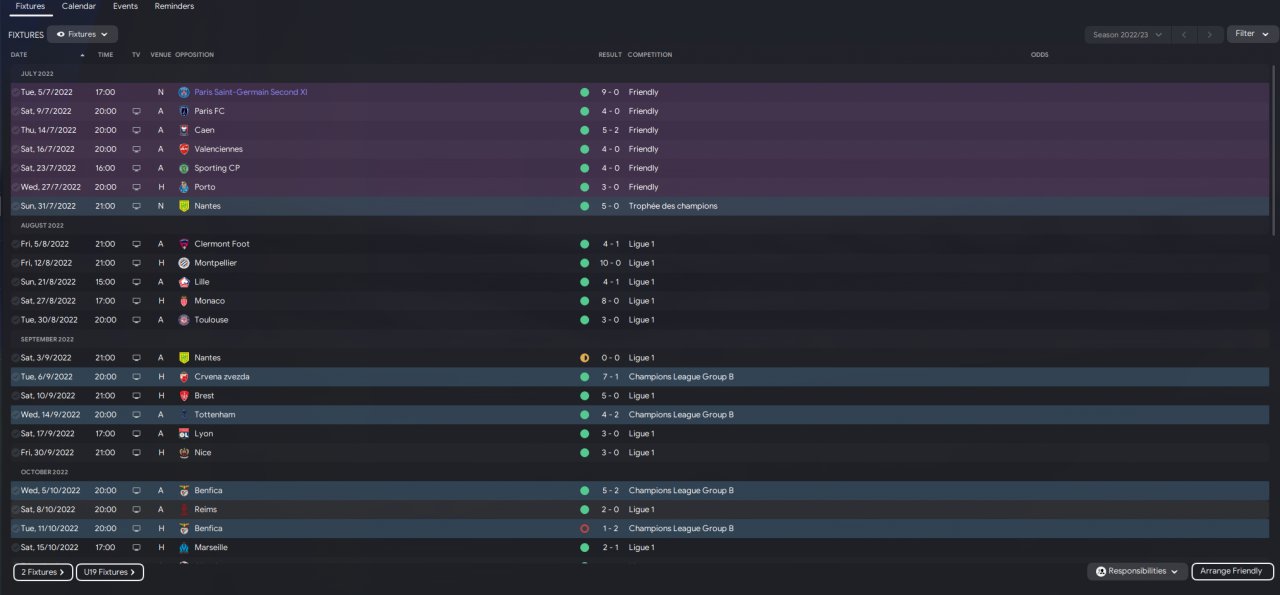This screenshot has height=595, width=1280.
Task: Click the Arrange Friendly button
Action: click(1233, 571)
